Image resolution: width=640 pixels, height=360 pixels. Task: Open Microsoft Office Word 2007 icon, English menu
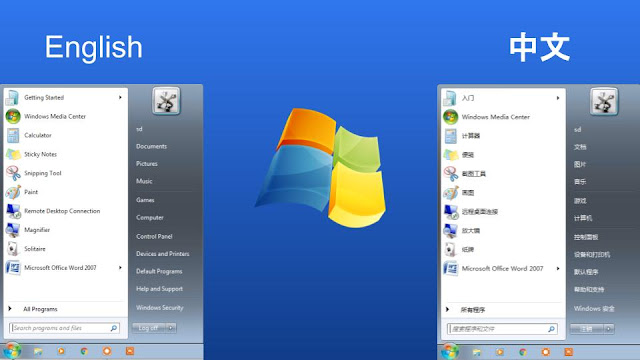(13, 268)
